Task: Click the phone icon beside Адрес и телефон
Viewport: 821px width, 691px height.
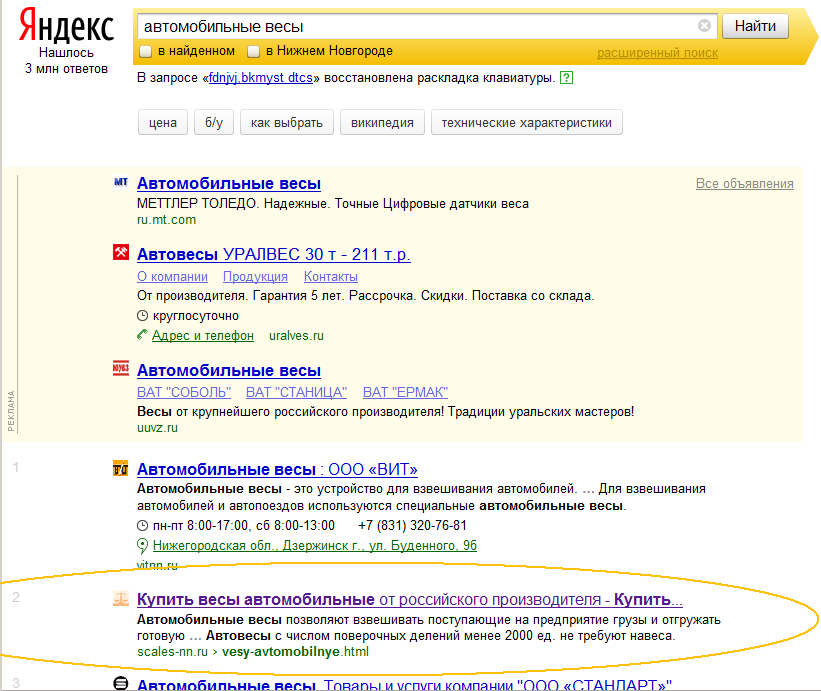Action: point(142,335)
